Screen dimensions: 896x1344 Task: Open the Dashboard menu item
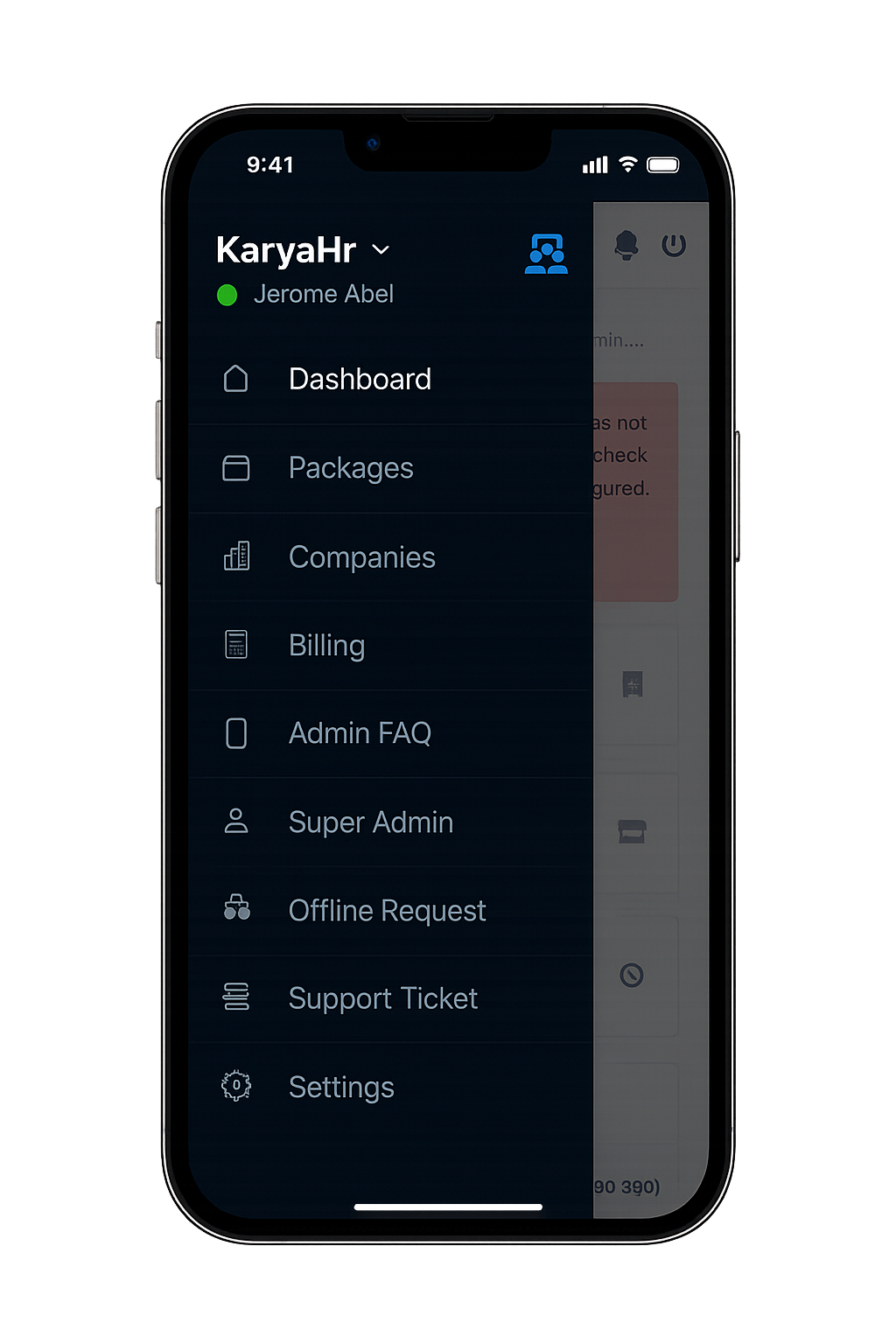[360, 379]
